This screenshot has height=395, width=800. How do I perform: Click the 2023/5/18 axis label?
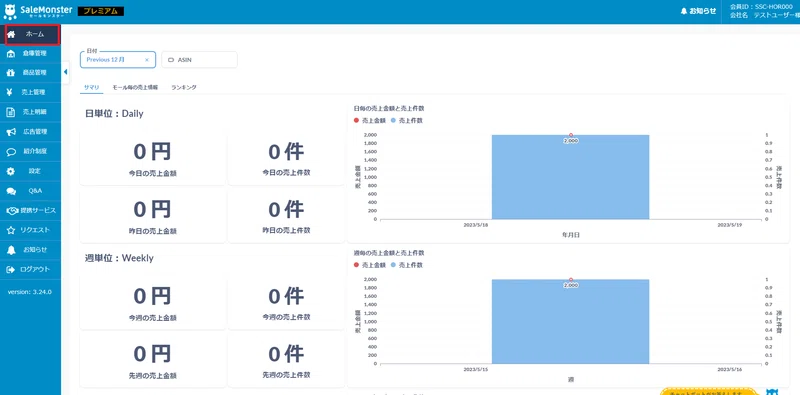475,225
